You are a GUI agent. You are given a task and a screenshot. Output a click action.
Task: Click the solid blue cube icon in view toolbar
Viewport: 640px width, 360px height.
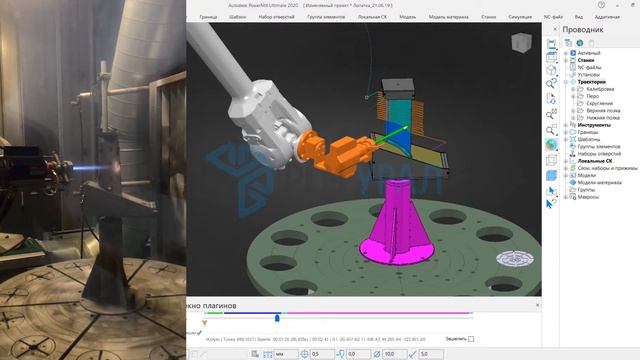tap(551, 176)
